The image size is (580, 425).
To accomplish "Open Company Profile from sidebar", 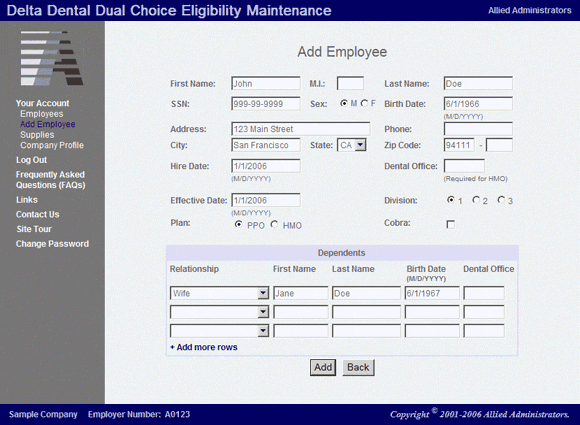I will (52, 145).
